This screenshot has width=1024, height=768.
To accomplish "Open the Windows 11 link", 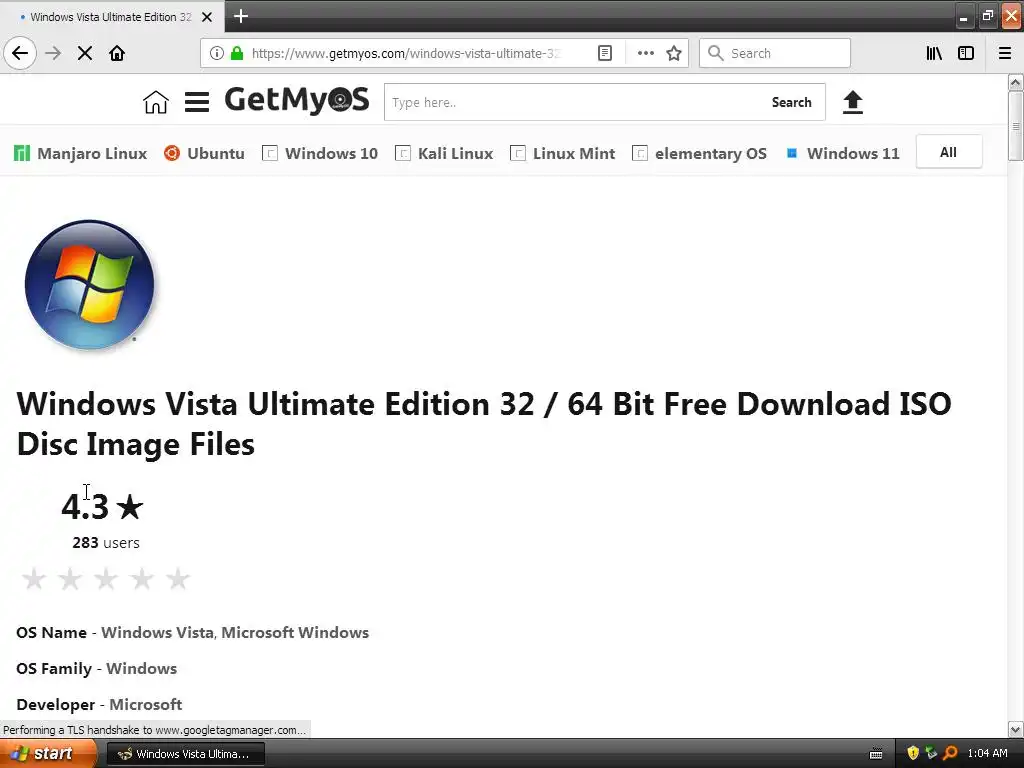I will click(842, 153).
